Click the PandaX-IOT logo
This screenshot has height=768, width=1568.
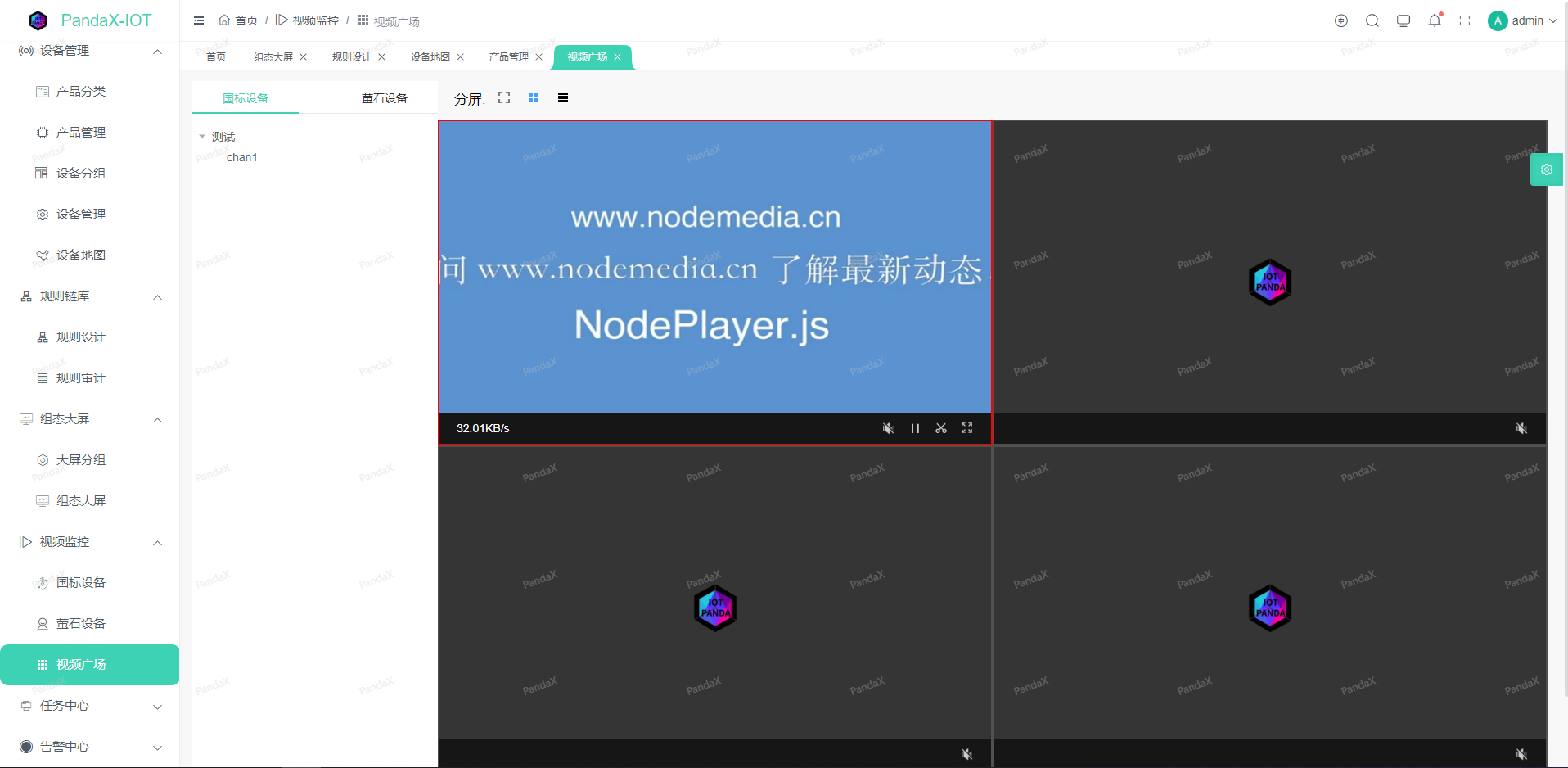[90, 20]
